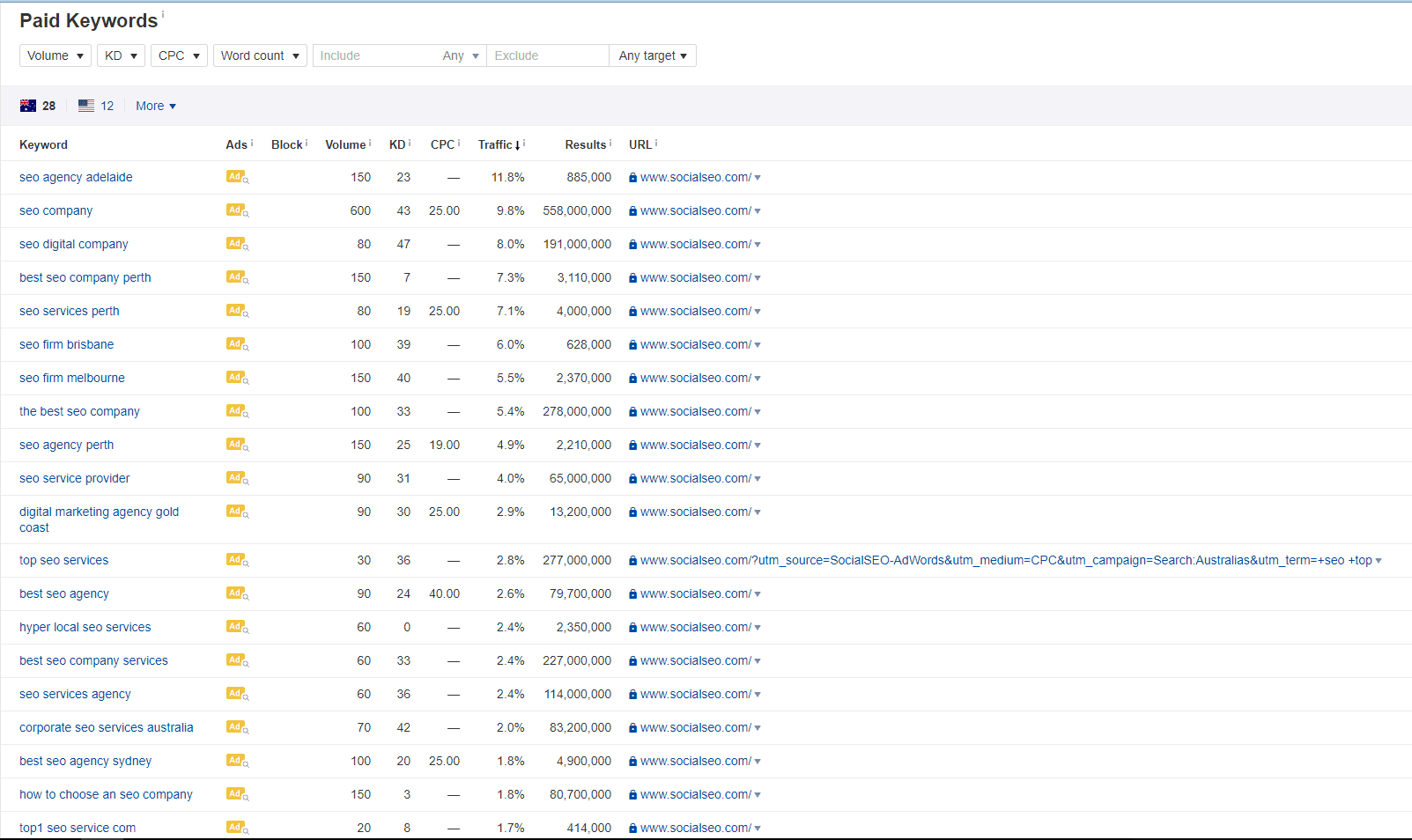This screenshot has width=1412, height=840.
Task: Click the Ad badge beside "top seo services"
Action: click(235, 559)
